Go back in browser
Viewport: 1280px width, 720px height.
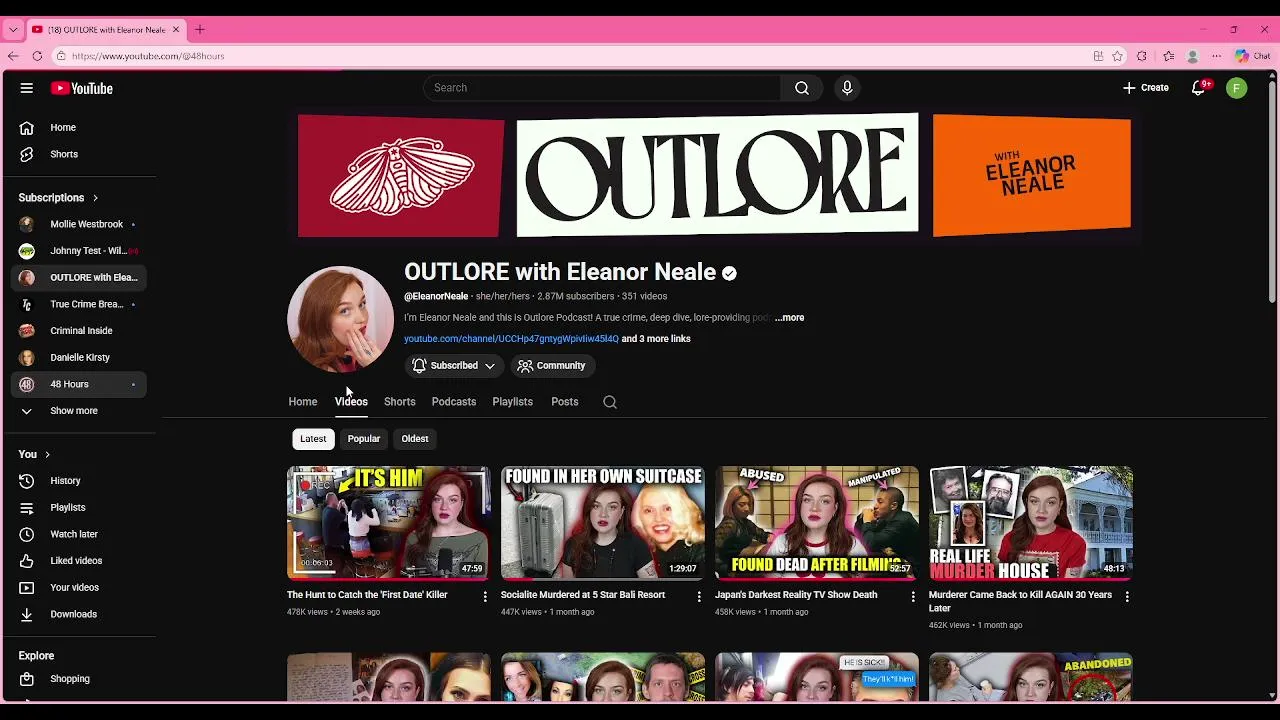13,56
